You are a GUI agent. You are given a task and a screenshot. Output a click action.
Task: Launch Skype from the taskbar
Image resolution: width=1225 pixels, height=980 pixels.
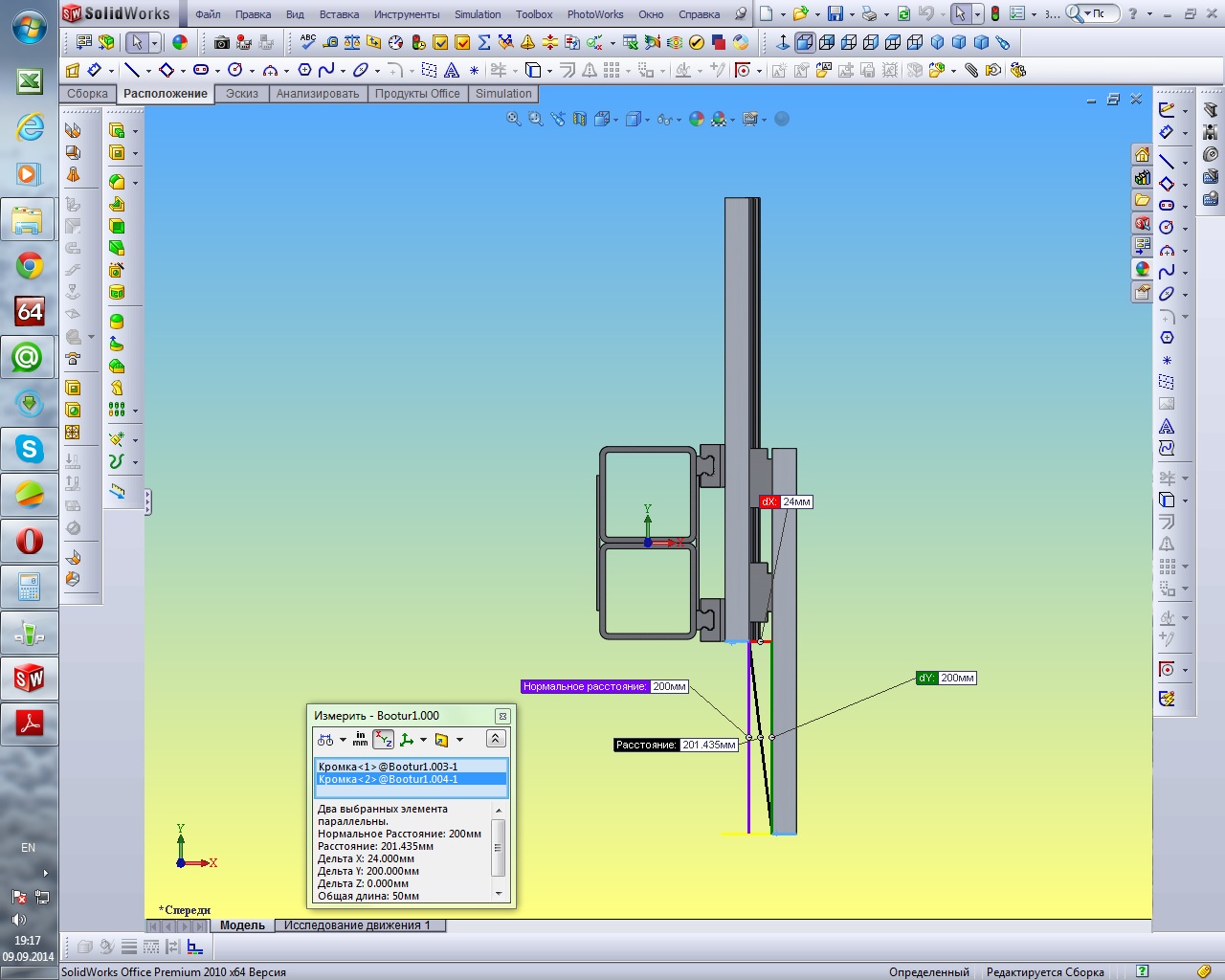point(29,449)
